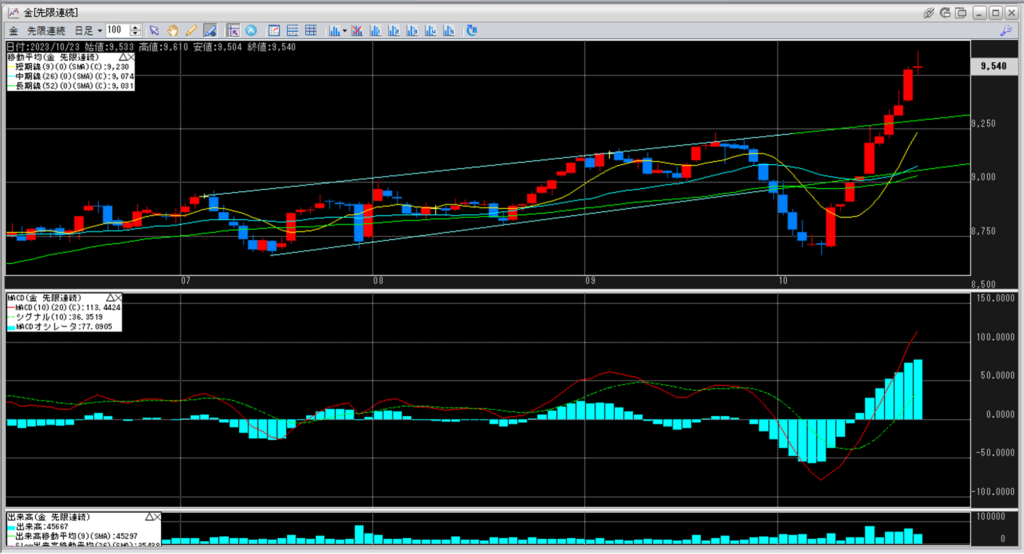
Task: Click the chain link icon in title bar
Action: (929, 11)
